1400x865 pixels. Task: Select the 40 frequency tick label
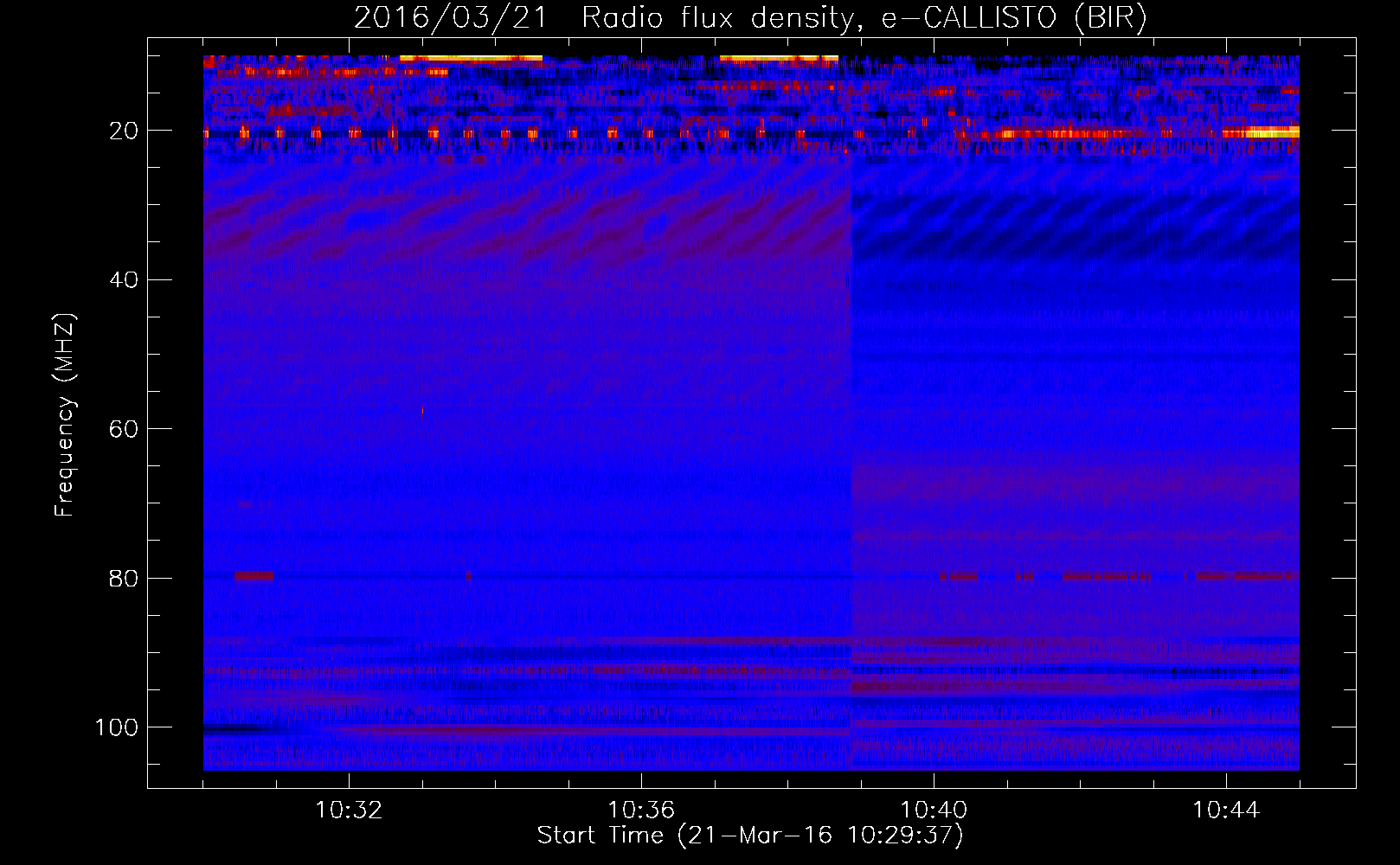click(x=124, y=280)
